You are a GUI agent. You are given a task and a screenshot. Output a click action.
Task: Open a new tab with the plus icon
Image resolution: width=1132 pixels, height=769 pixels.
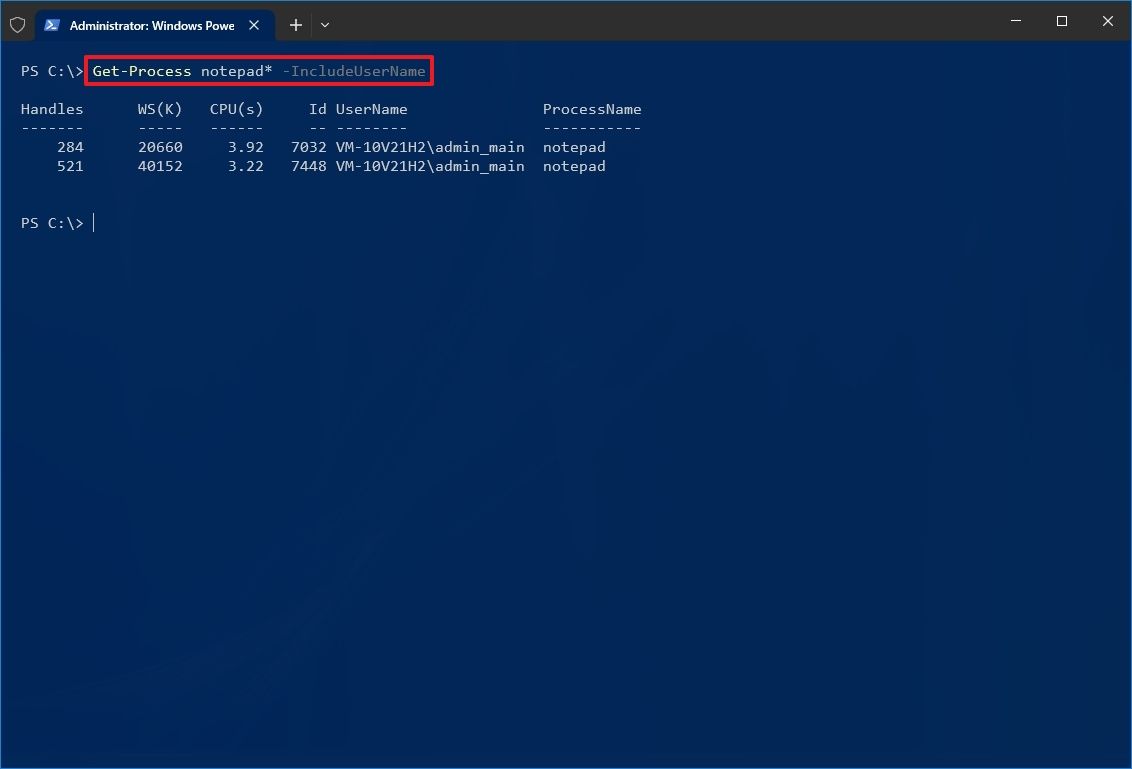[295, 25]
